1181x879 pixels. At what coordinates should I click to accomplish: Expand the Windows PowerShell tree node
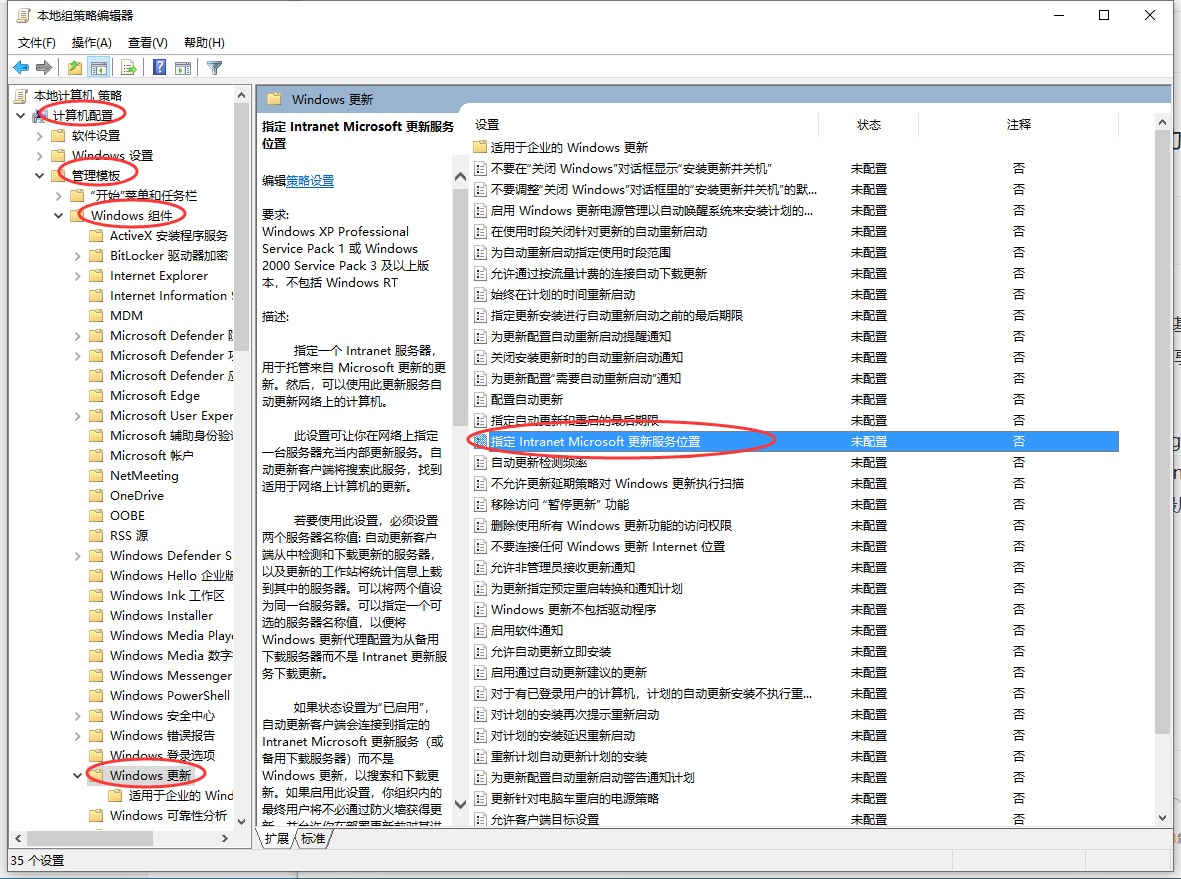[x=78, y=695]
